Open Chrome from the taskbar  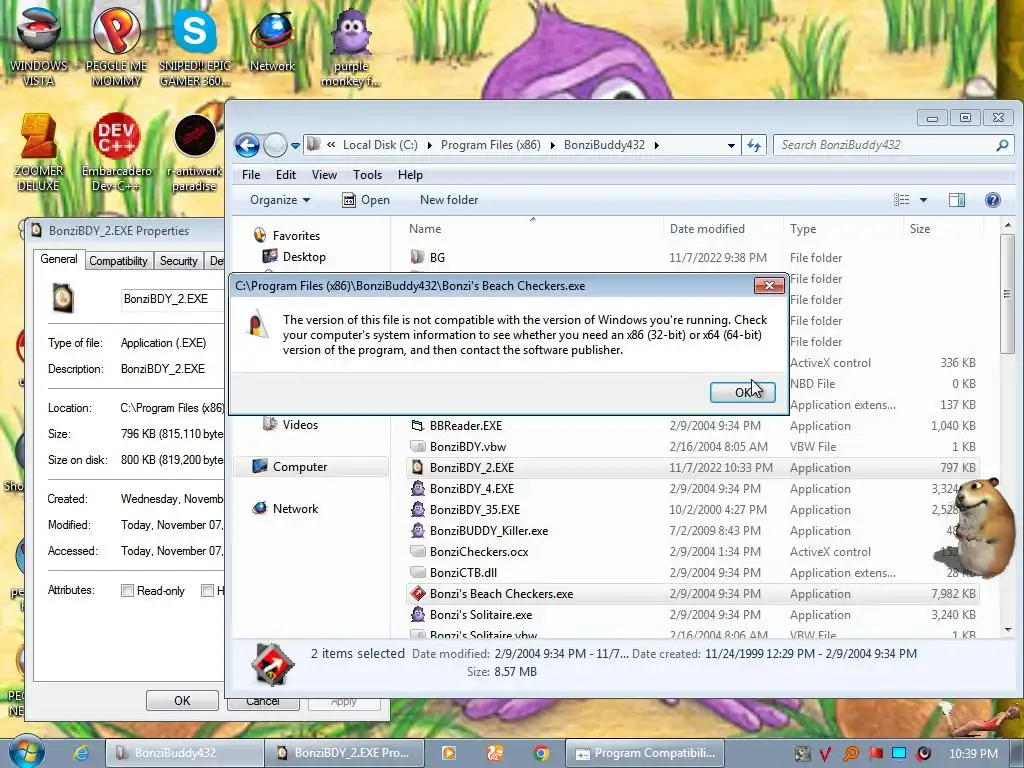click(541, 753)
